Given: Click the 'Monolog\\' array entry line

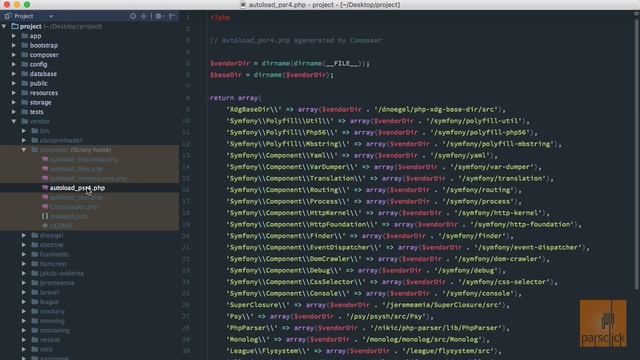Looking at the screenshot, I should 359,340.
